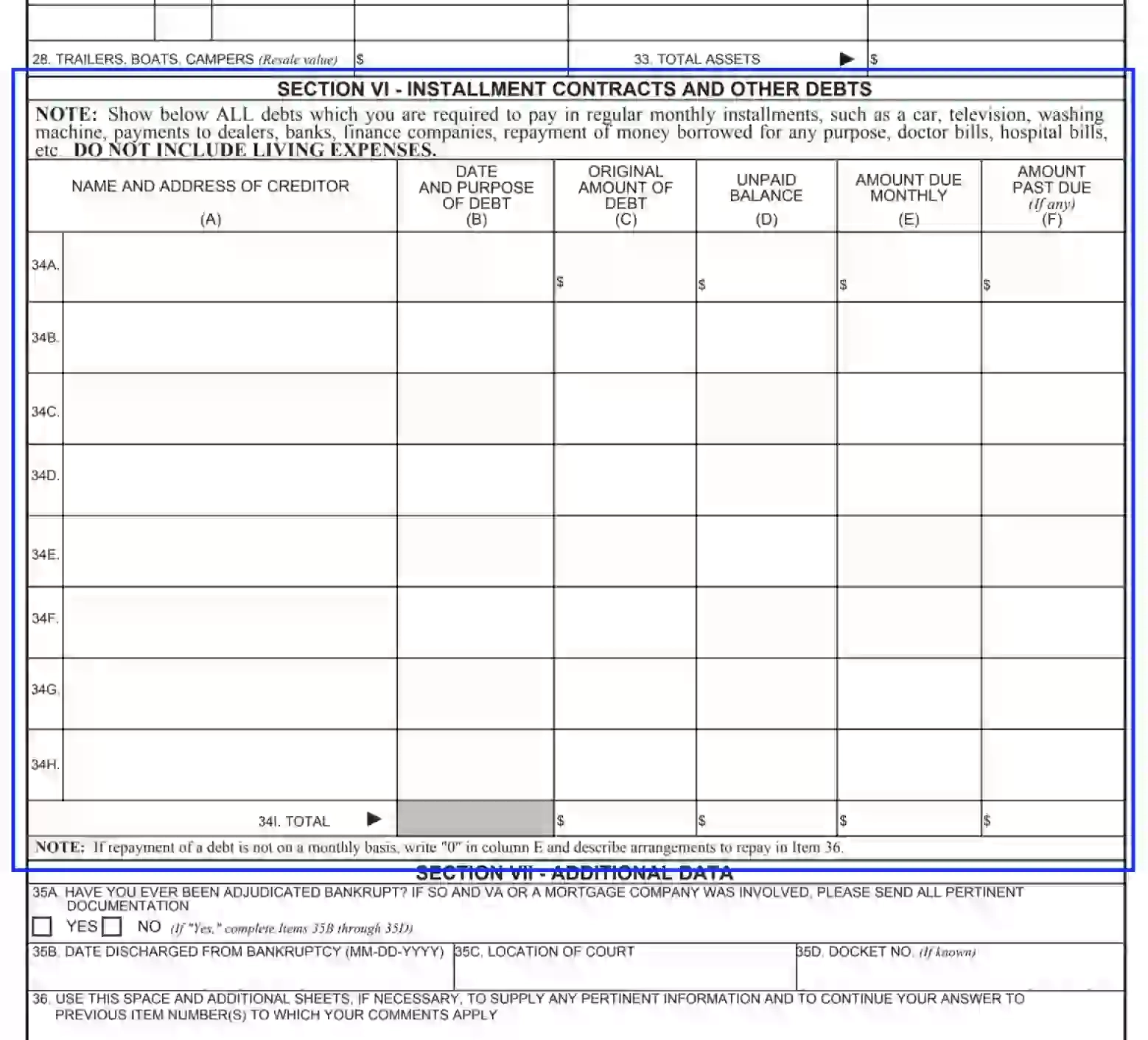Click 34I total unpaid balance field
1148x1040 pixels.
766,818
